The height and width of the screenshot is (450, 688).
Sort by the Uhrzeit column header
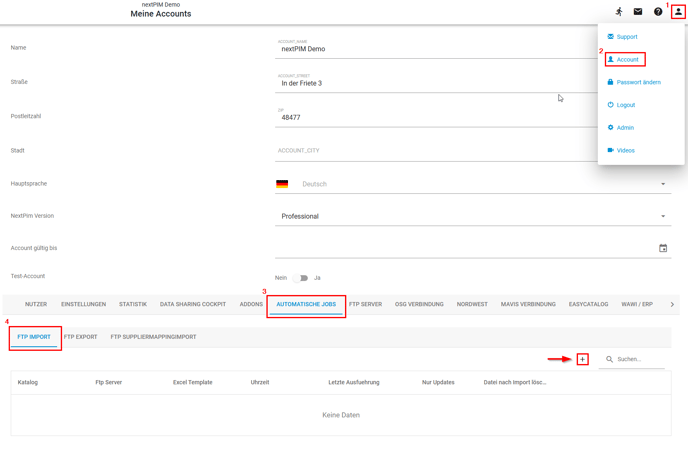tap(260, 382)
